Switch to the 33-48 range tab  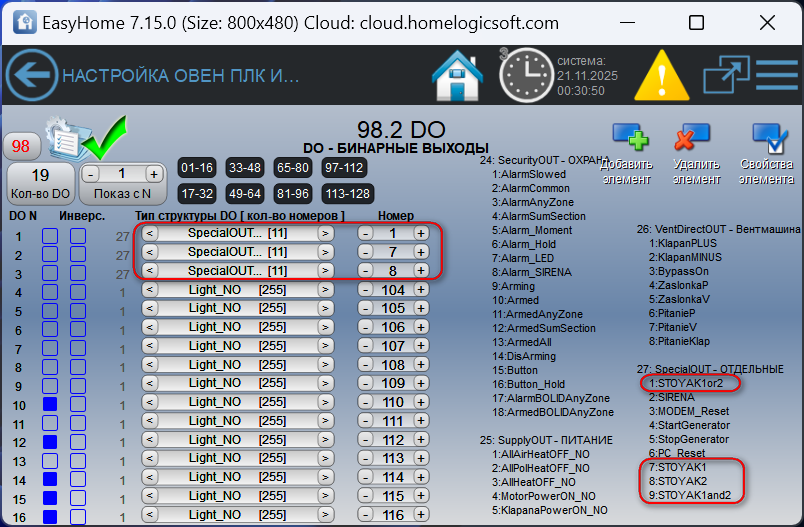click(x=245, y=167)
